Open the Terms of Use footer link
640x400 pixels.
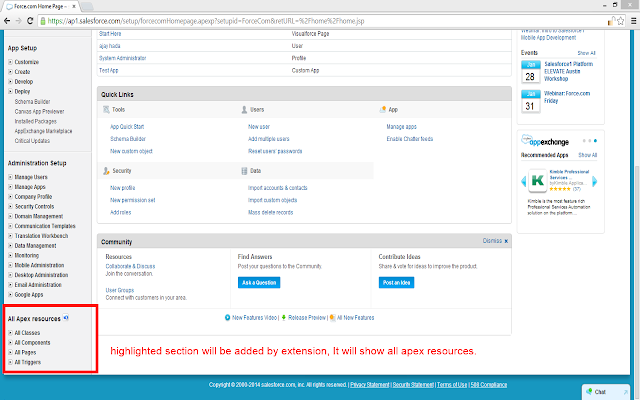[452, 384]
